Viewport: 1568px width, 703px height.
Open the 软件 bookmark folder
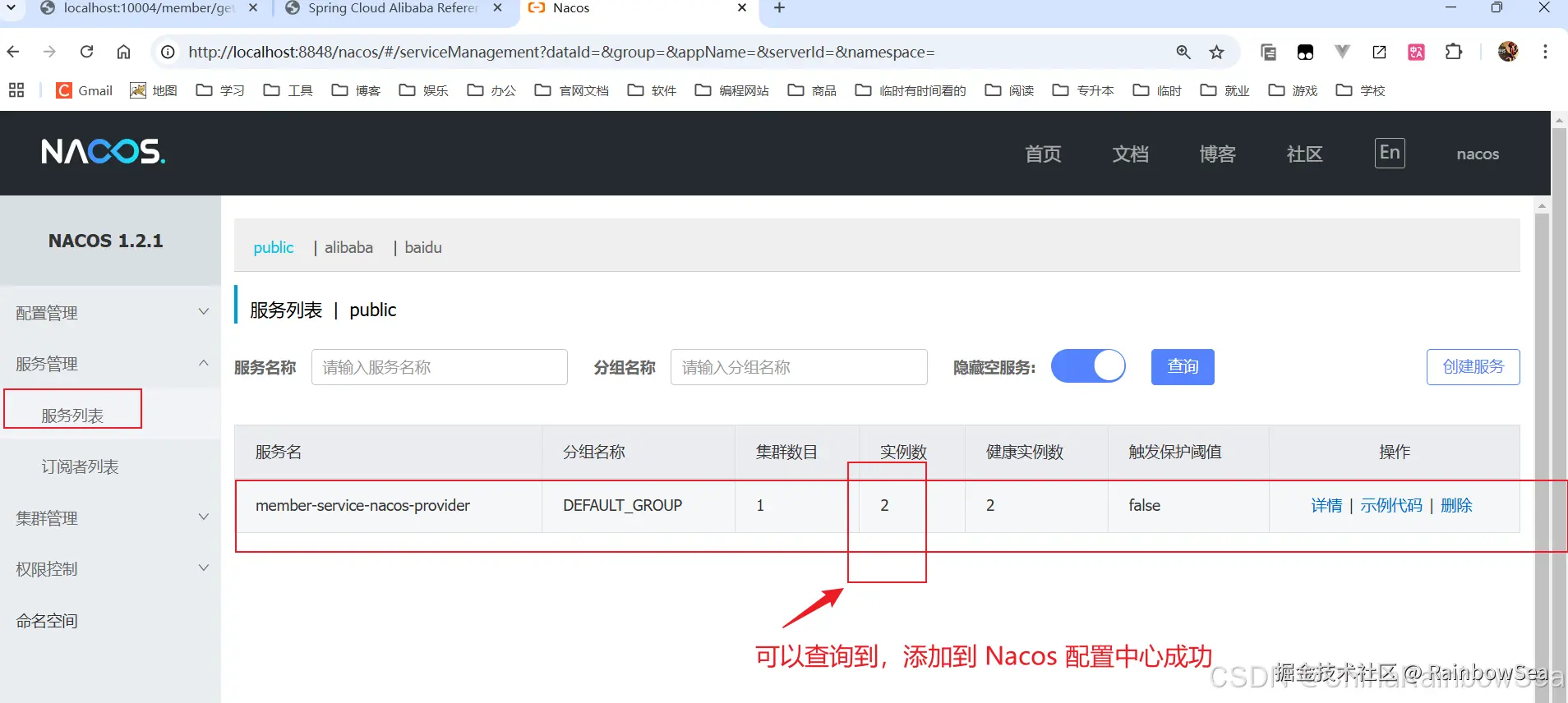652,90
